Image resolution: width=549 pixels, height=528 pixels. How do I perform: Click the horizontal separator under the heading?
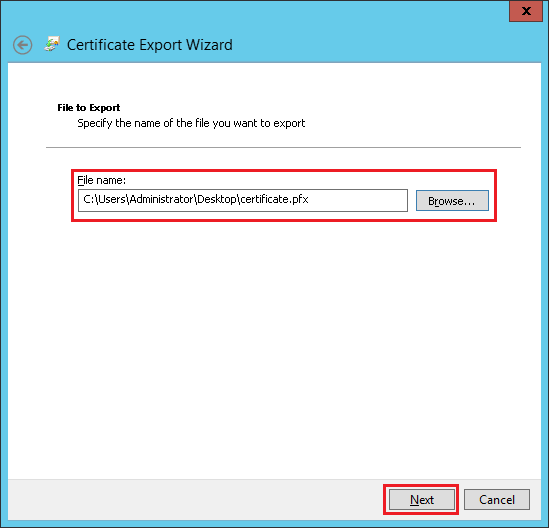click(x=283, y=147)
